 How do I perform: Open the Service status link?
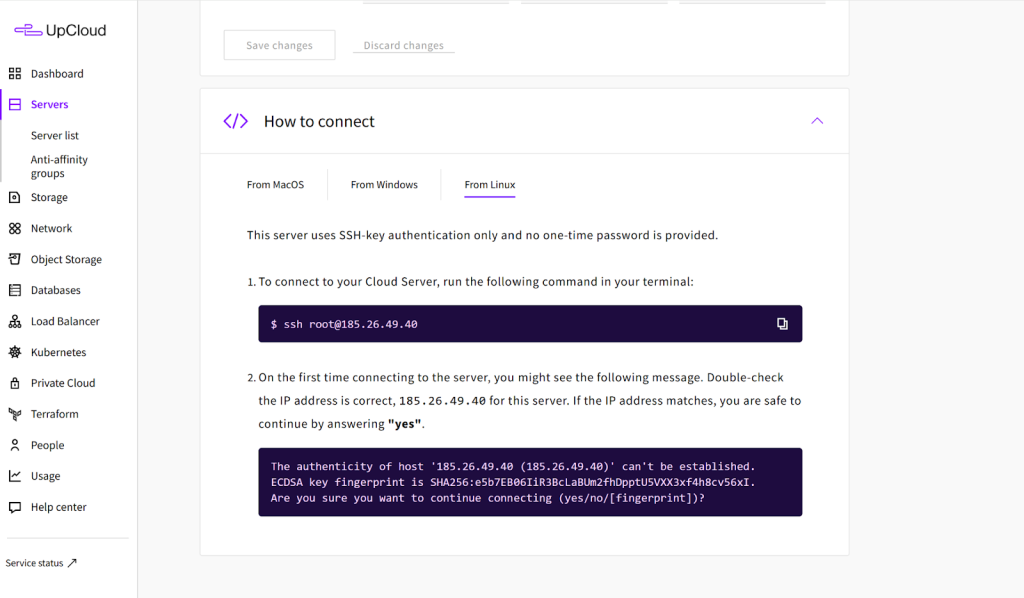(41, 563)
